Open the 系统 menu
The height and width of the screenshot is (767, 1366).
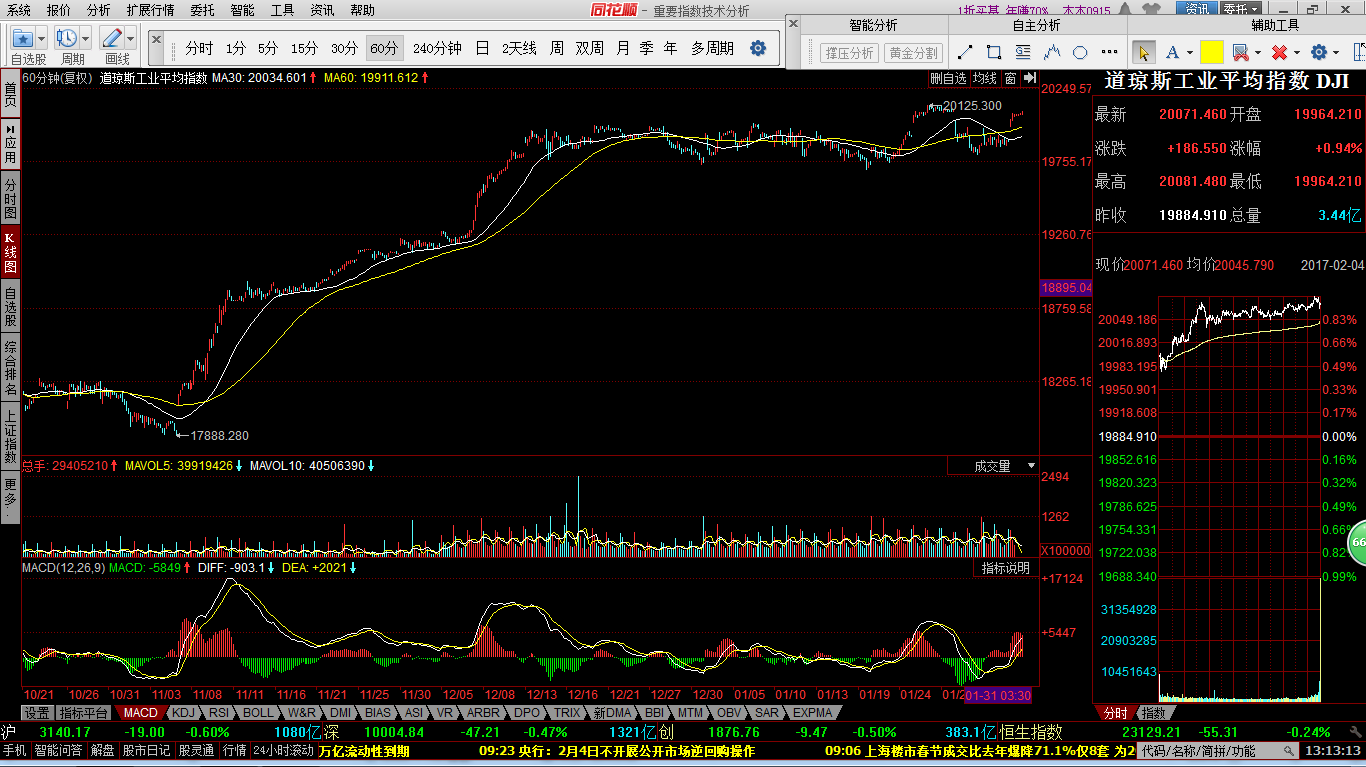click(19, 10)
